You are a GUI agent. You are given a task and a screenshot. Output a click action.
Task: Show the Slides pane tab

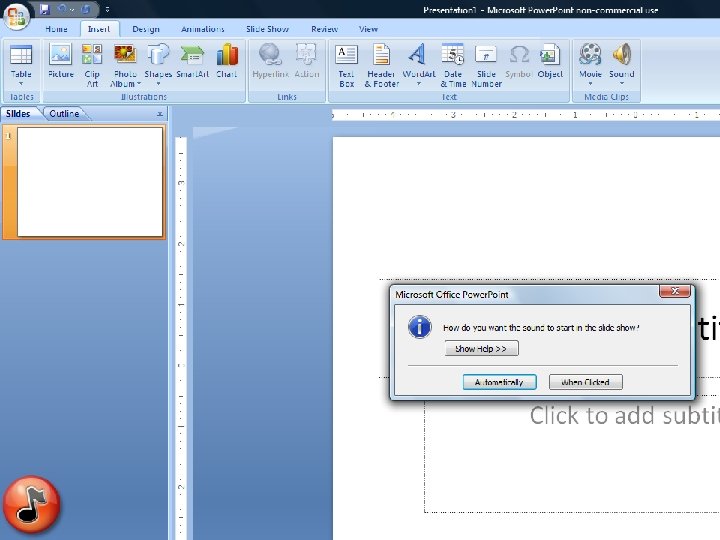pyautogui.click(x=18, y=113)
